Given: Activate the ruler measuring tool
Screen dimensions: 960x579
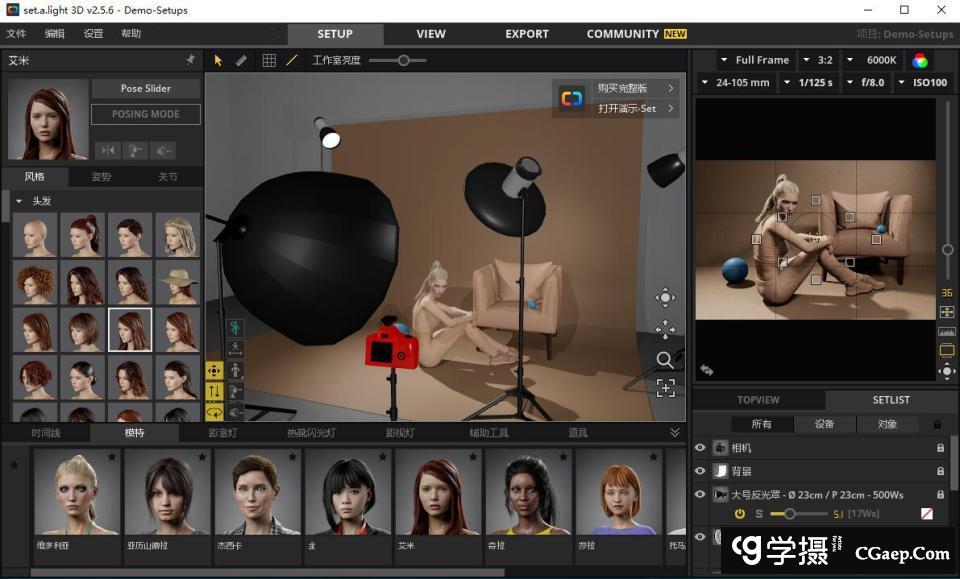Looking at the screenshot, I should (241, 60).
